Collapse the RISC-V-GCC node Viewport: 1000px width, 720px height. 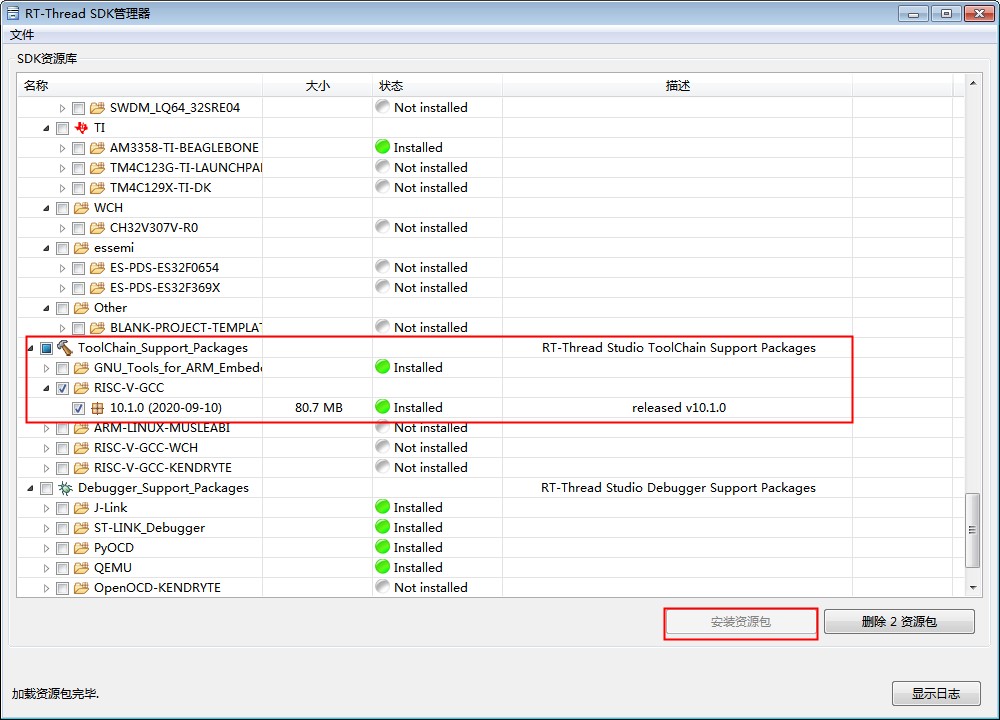46,388
